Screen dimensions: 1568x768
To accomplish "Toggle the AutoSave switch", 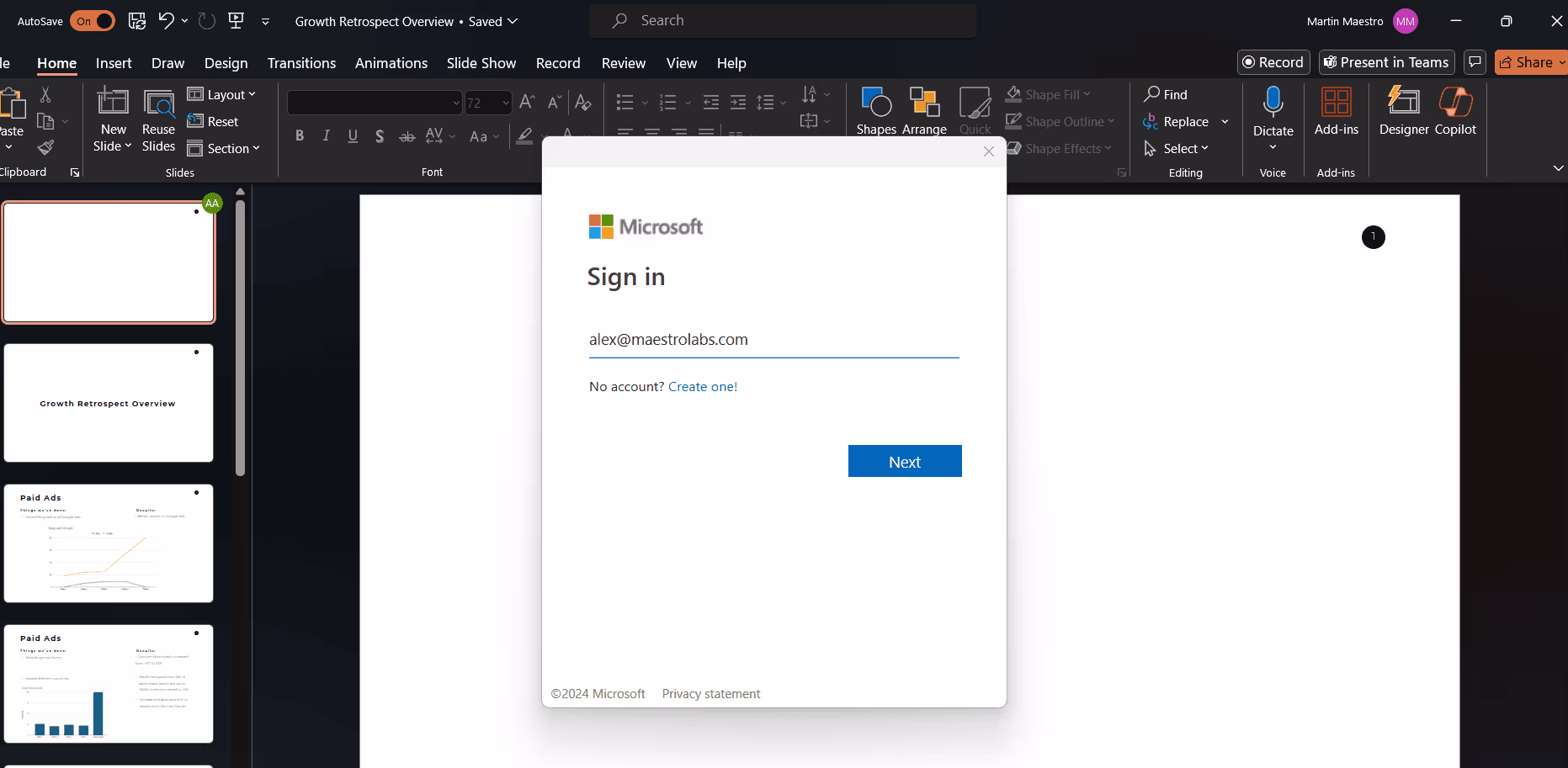I will [x=93, y=21].
